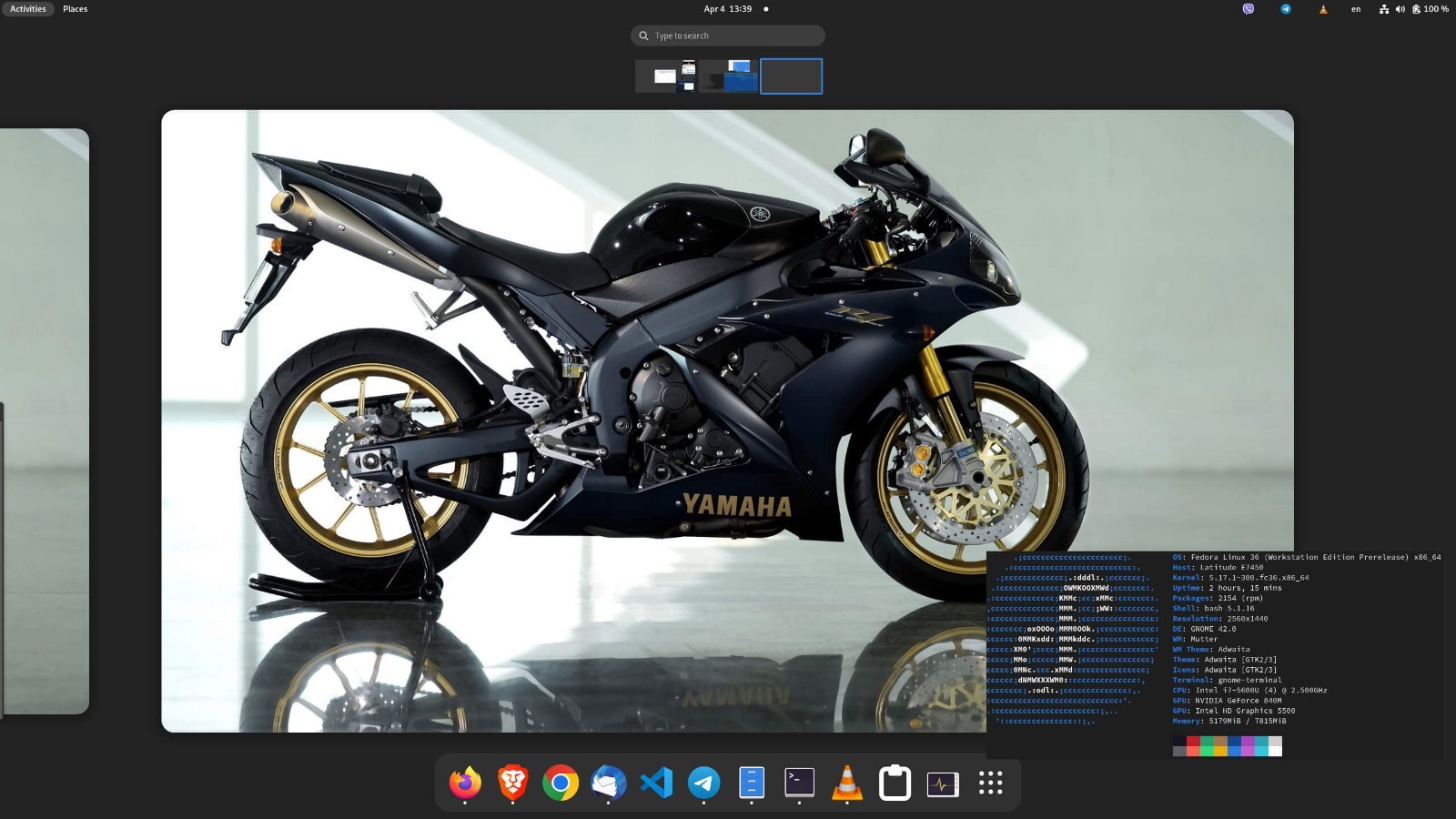Open the 'en' keyboard layout menu

point(1356,9)
